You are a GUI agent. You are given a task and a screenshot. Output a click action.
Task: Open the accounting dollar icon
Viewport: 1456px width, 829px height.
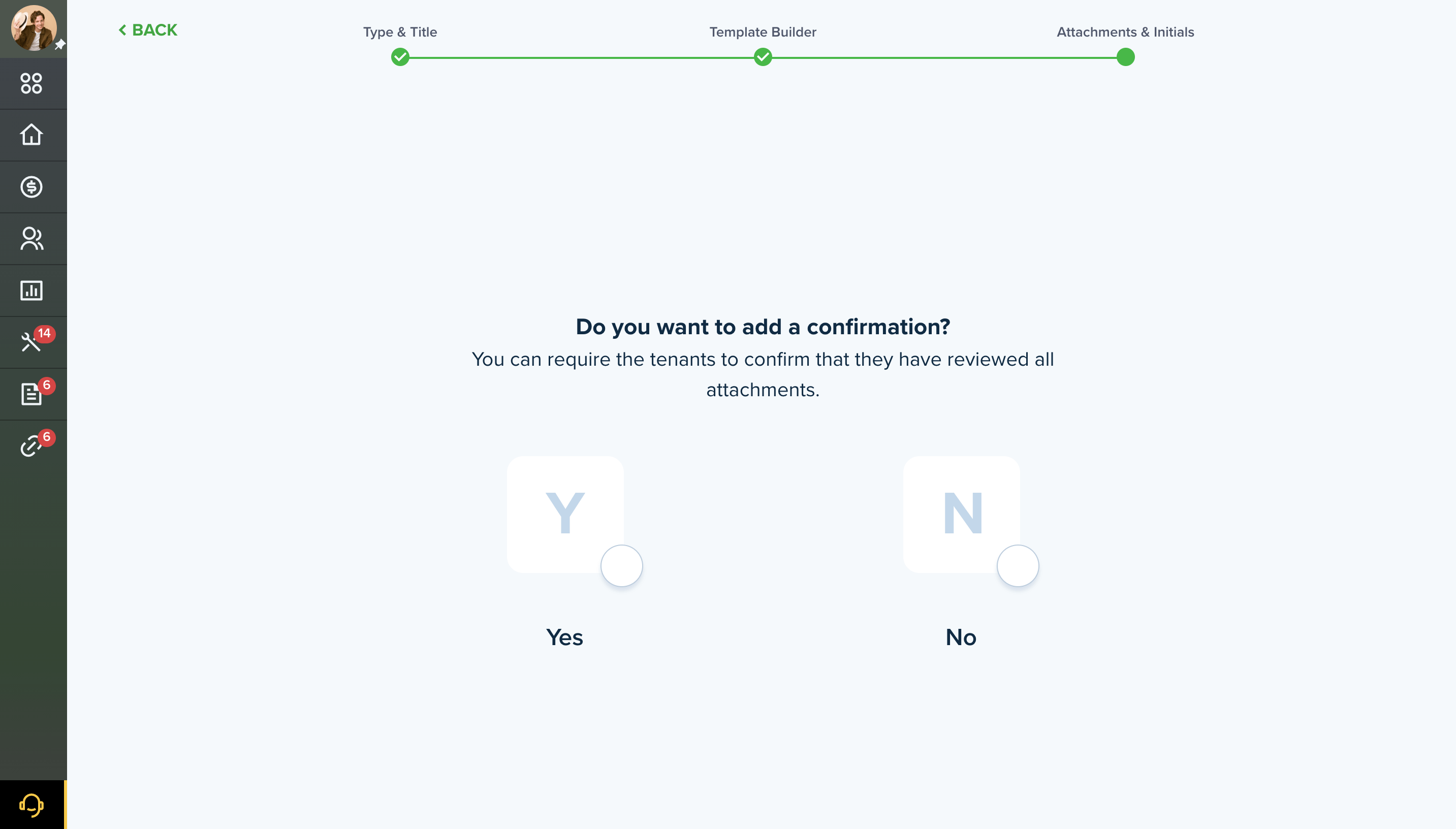click(x=31, y=187)
